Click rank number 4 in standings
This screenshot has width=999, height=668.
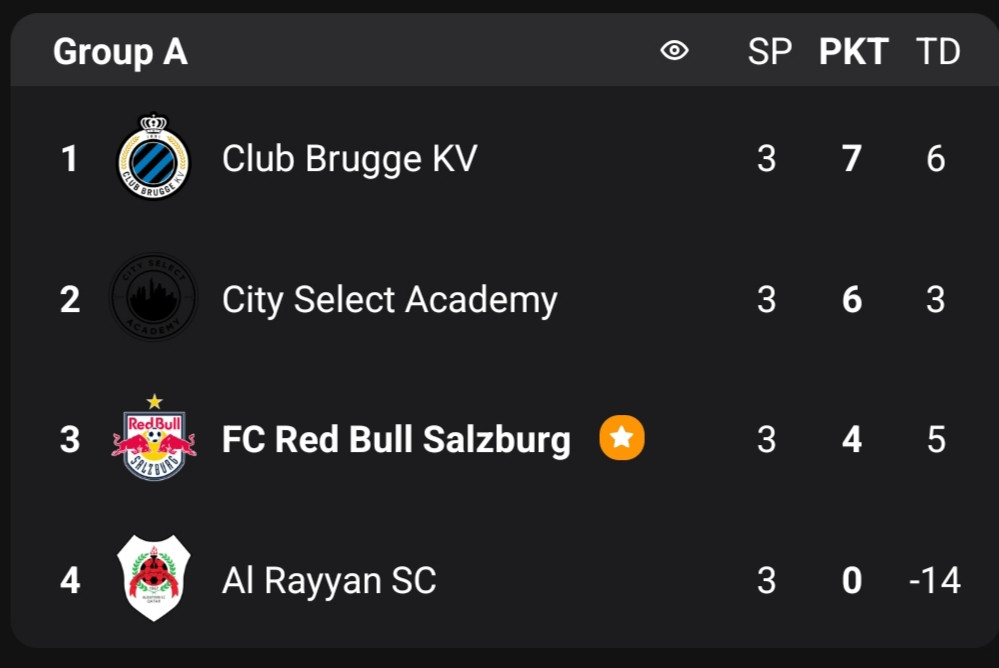click(x=69, y=580)
